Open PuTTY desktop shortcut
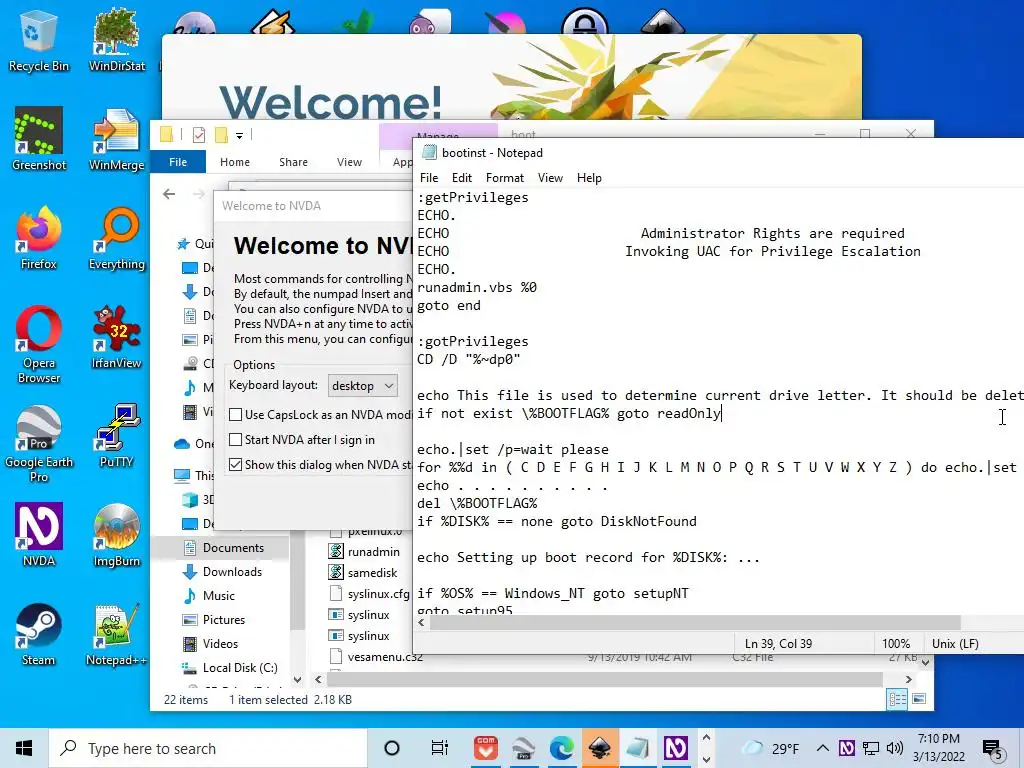 (117, 436)
